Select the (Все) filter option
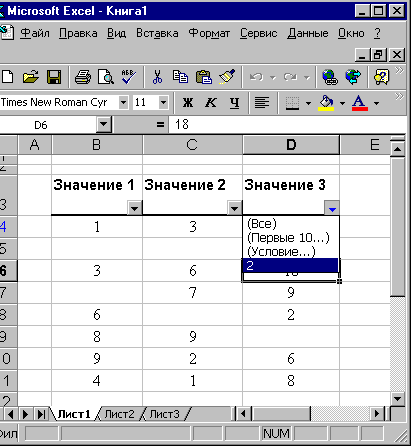 (262, 224)
